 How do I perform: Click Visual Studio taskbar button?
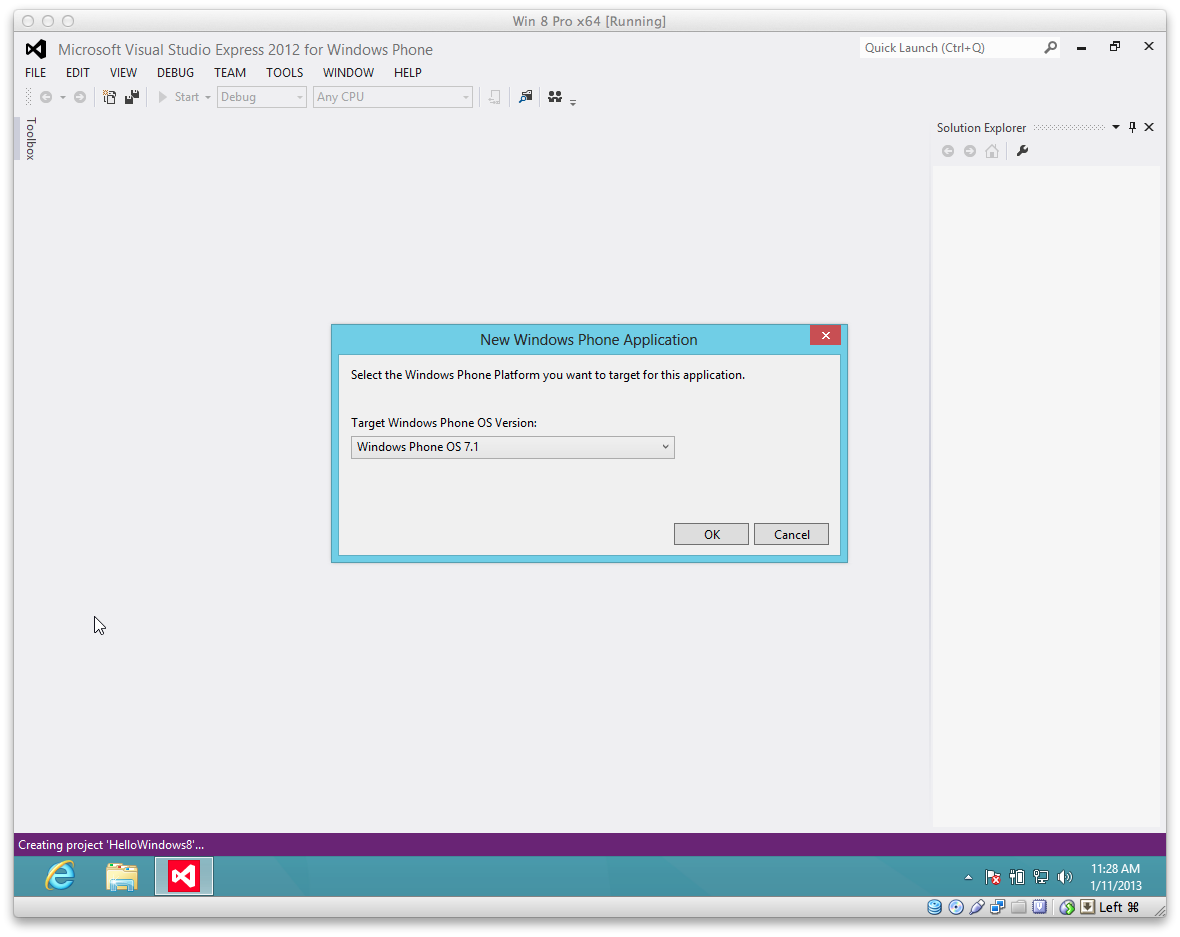184,876
